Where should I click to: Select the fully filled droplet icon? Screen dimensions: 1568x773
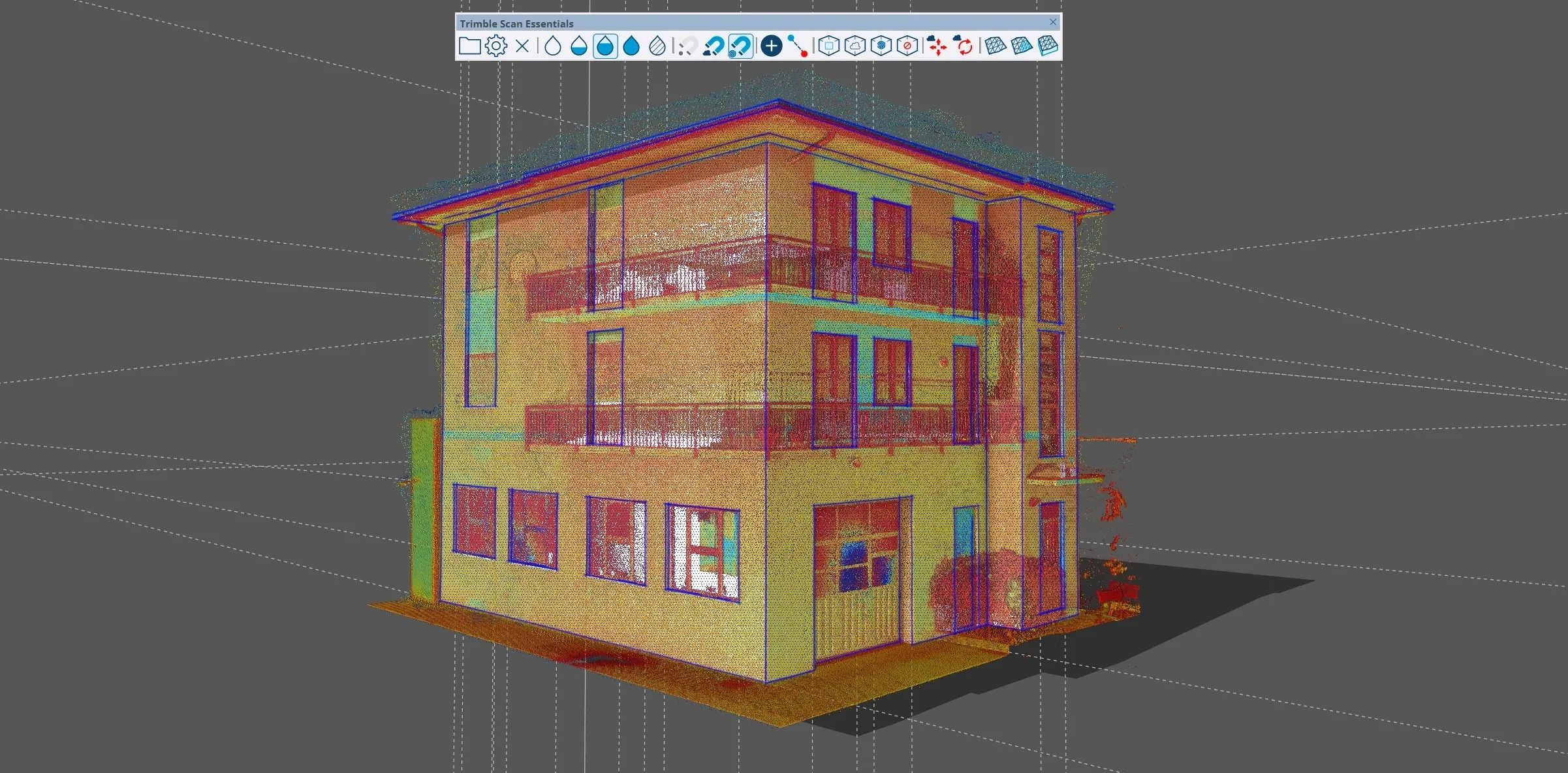pos(631,46)
